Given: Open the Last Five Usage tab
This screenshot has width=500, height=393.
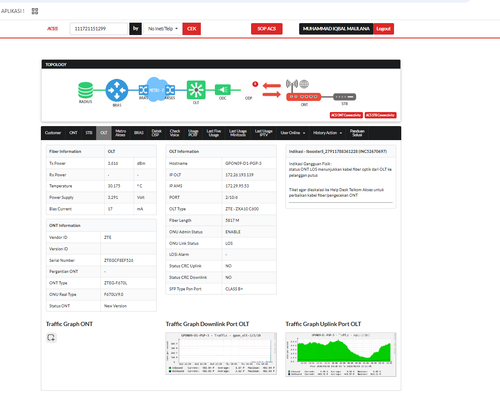Looking at the screenshot, I should [x=214, y=133].
